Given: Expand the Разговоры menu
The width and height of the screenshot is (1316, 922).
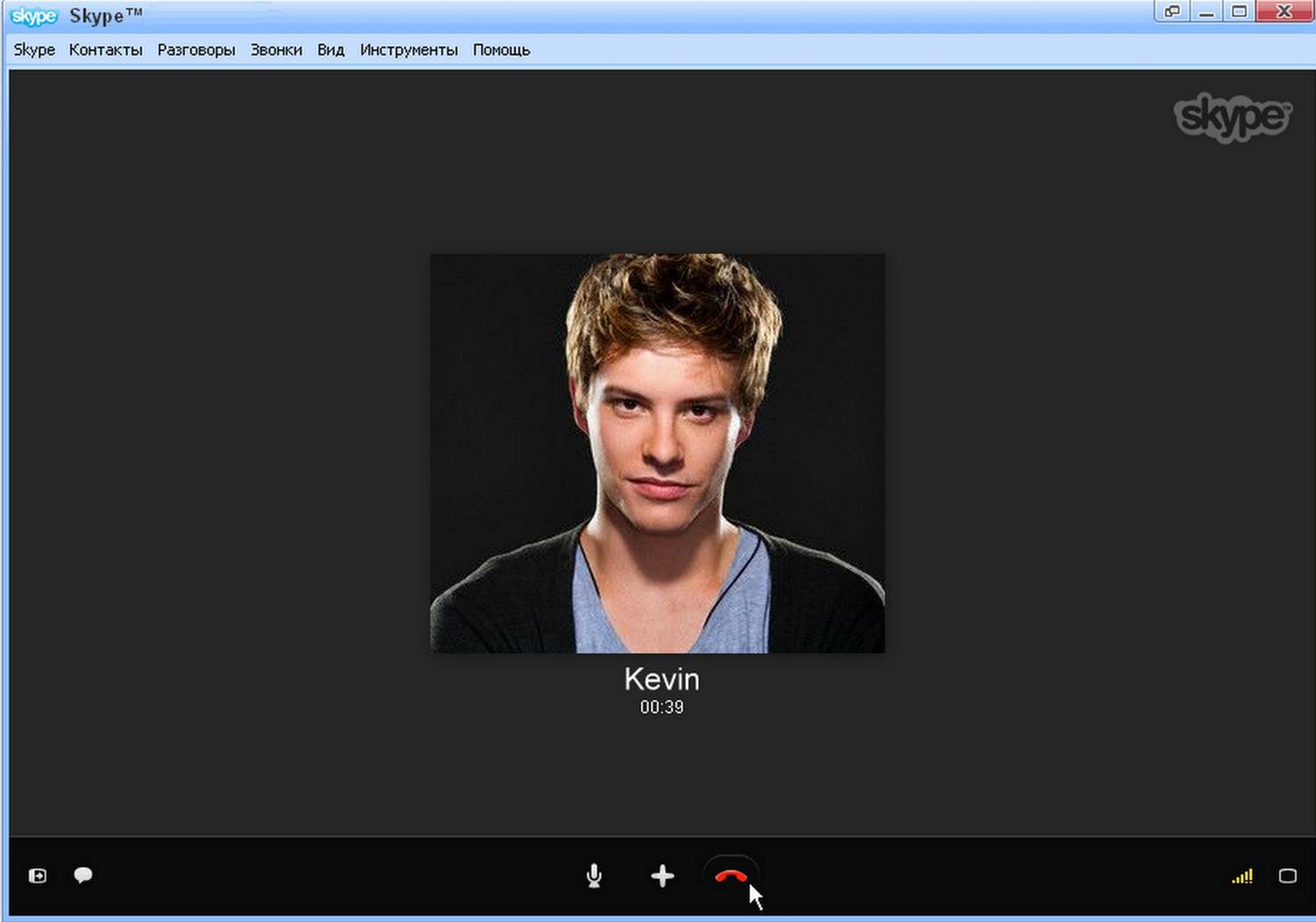Looking at the screenshot, I should [x=196, y=50].
